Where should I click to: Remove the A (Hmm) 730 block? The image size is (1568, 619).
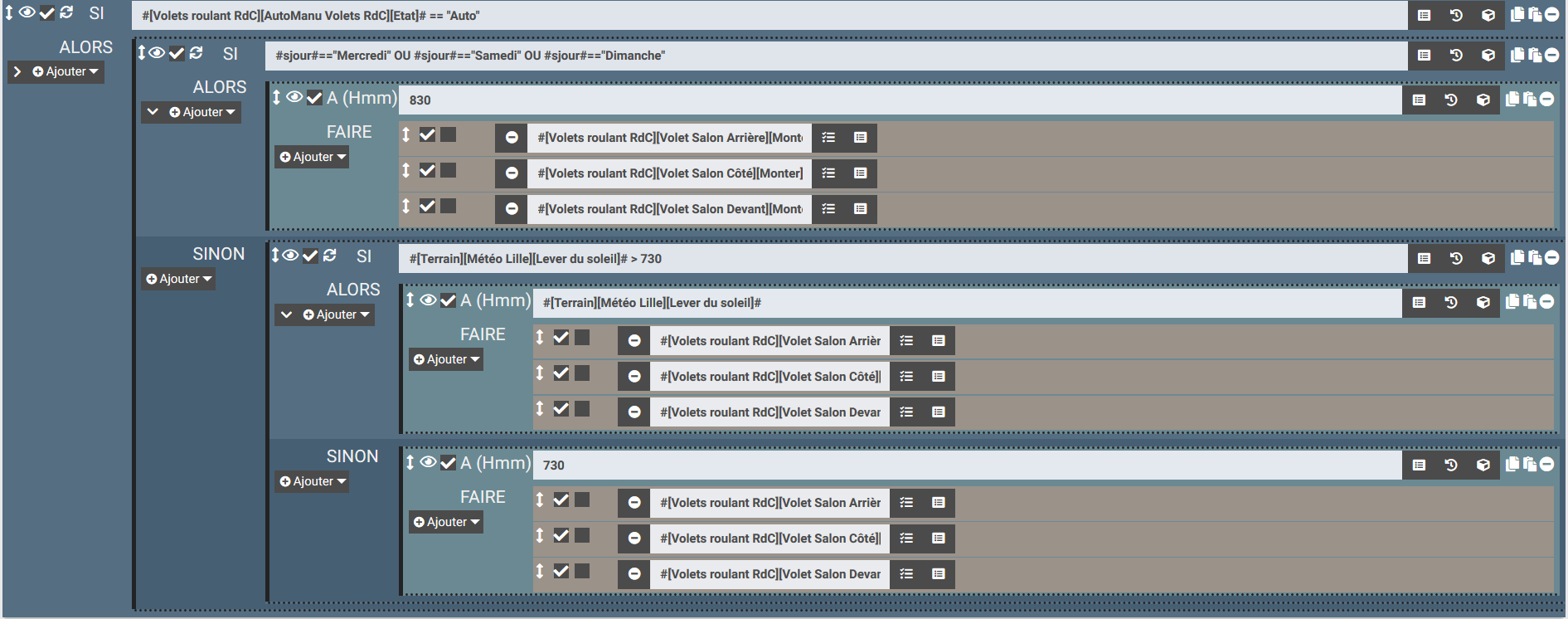pyautogui.click(x=1547, y=464)
